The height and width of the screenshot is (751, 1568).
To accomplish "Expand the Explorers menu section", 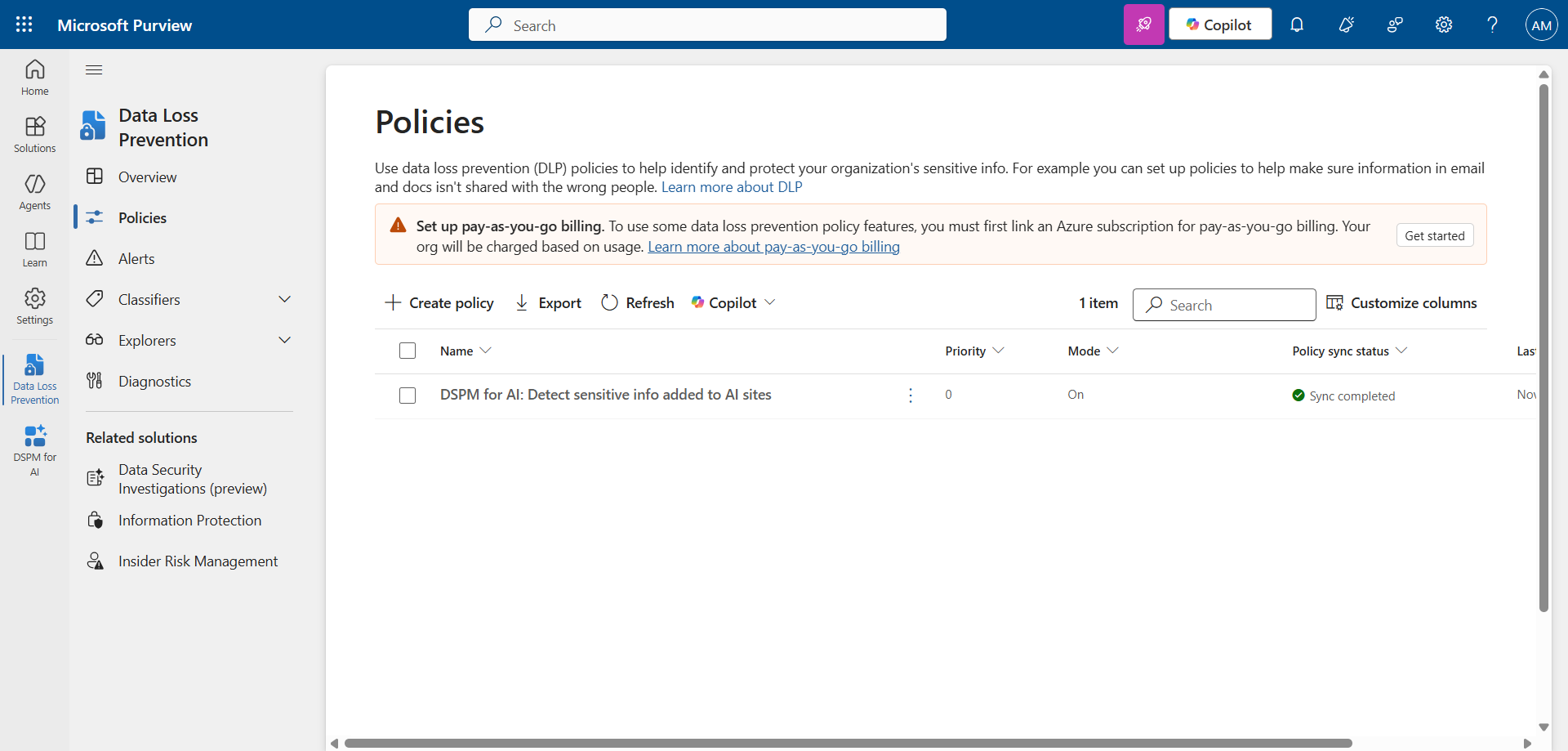I will [284, 341].
